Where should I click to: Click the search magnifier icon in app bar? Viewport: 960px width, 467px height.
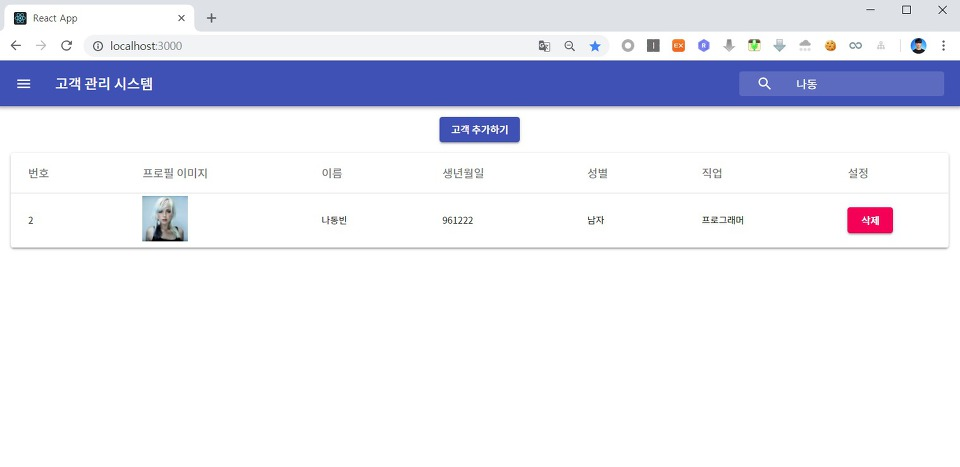(765, 84)
